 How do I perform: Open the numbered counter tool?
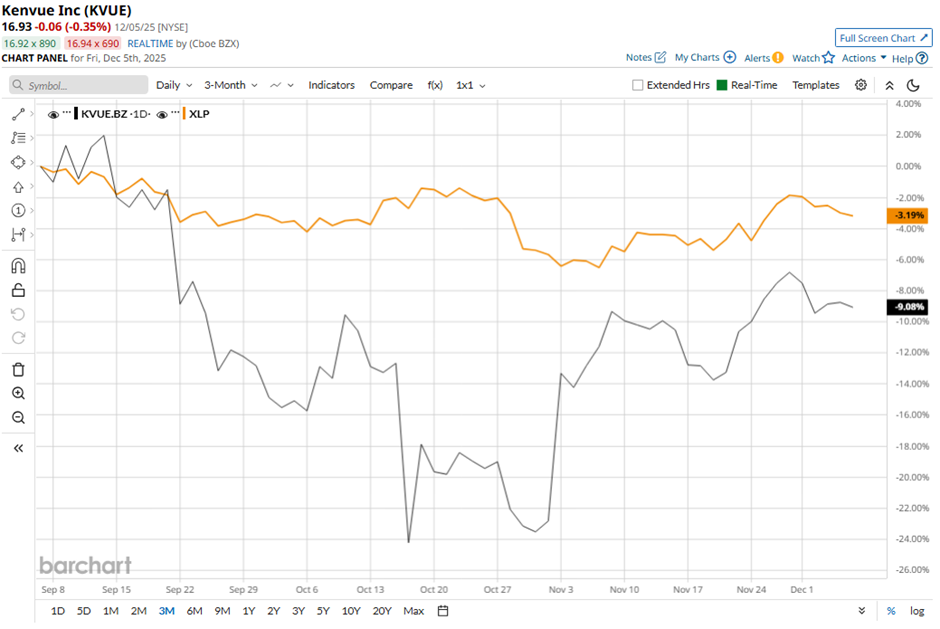[18, 210]
